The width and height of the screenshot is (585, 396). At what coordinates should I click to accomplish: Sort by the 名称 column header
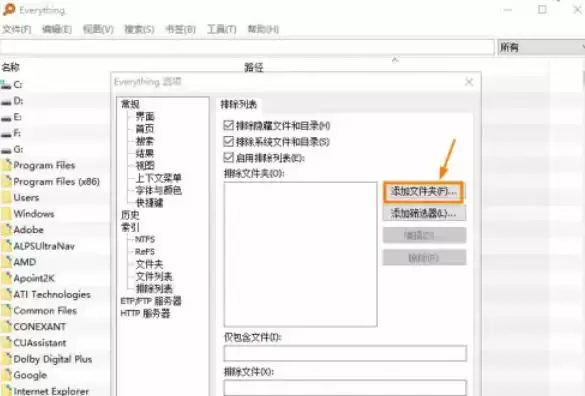[10, 68]
